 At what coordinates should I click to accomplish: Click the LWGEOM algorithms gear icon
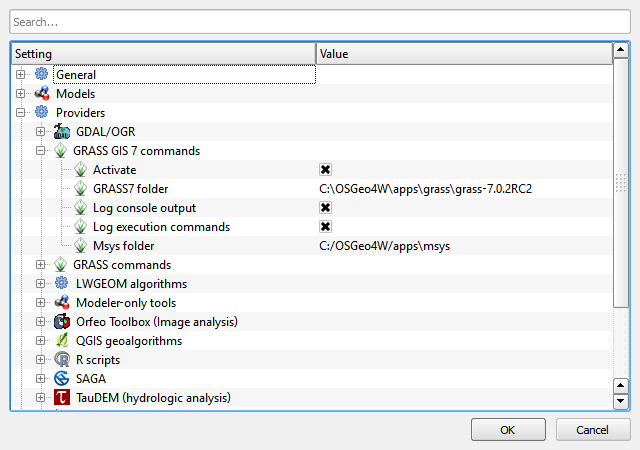(x=62, y=284)
